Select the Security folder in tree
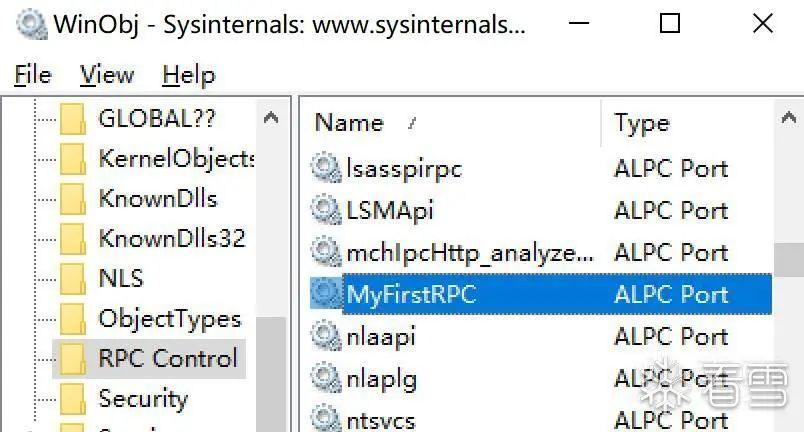The width and height of the screenshot is (804, 432). coord(143,399)
